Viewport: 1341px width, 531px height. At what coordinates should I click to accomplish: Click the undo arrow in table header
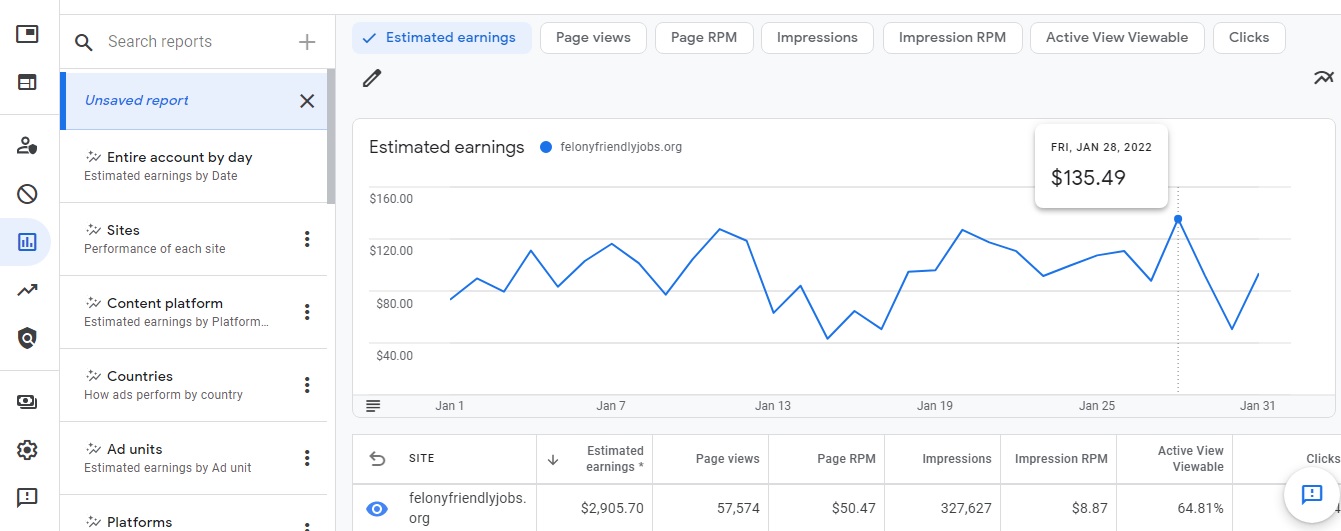[x=377, y=459]
